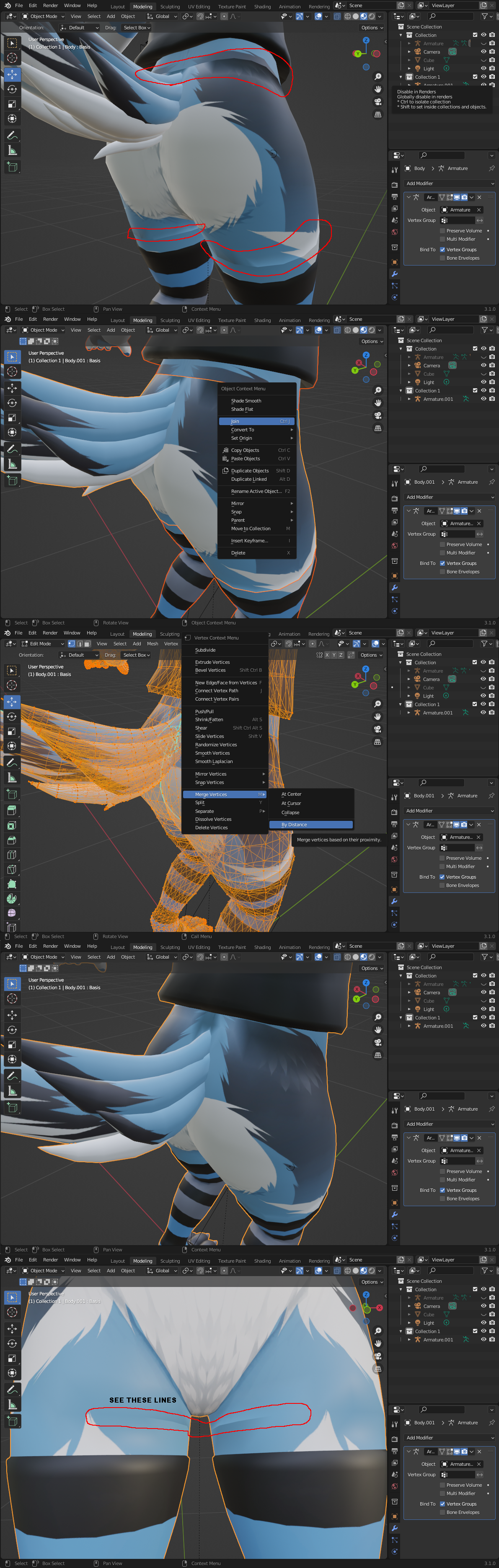Select At Center in the Merge Vertices submenu
Viewport: 499px width, 1568px height.
[311, 794]
